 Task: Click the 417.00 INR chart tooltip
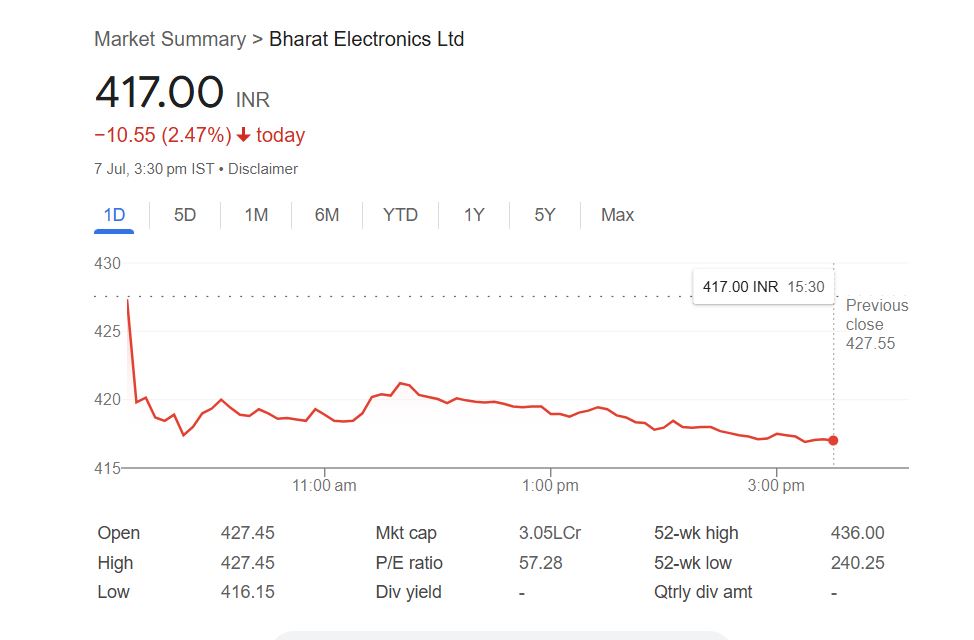pyautogui.click(x=763, y=287)
